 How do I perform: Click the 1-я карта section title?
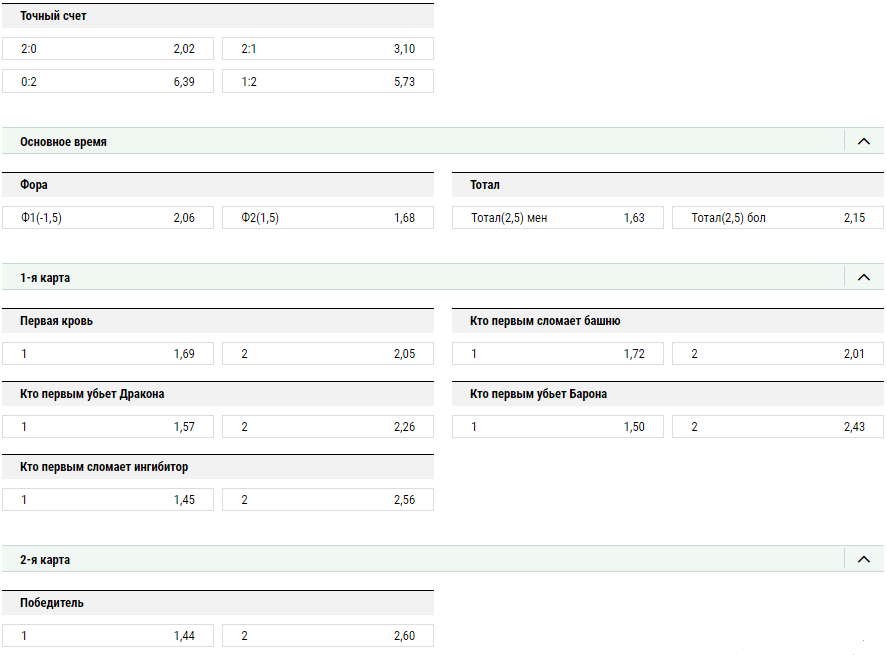(x=45, y=278)
